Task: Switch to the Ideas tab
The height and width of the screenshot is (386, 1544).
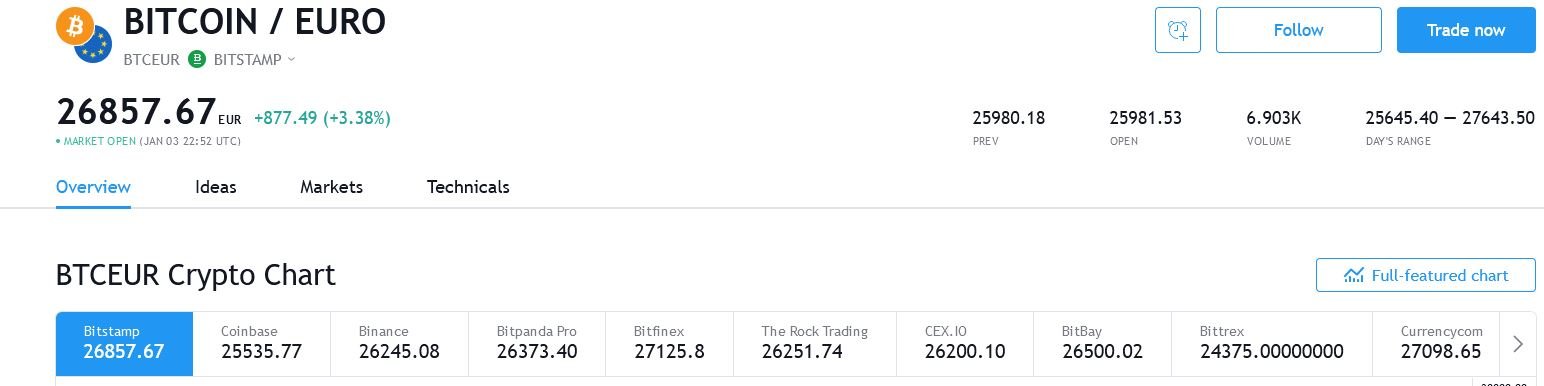Action: point(216,187)
